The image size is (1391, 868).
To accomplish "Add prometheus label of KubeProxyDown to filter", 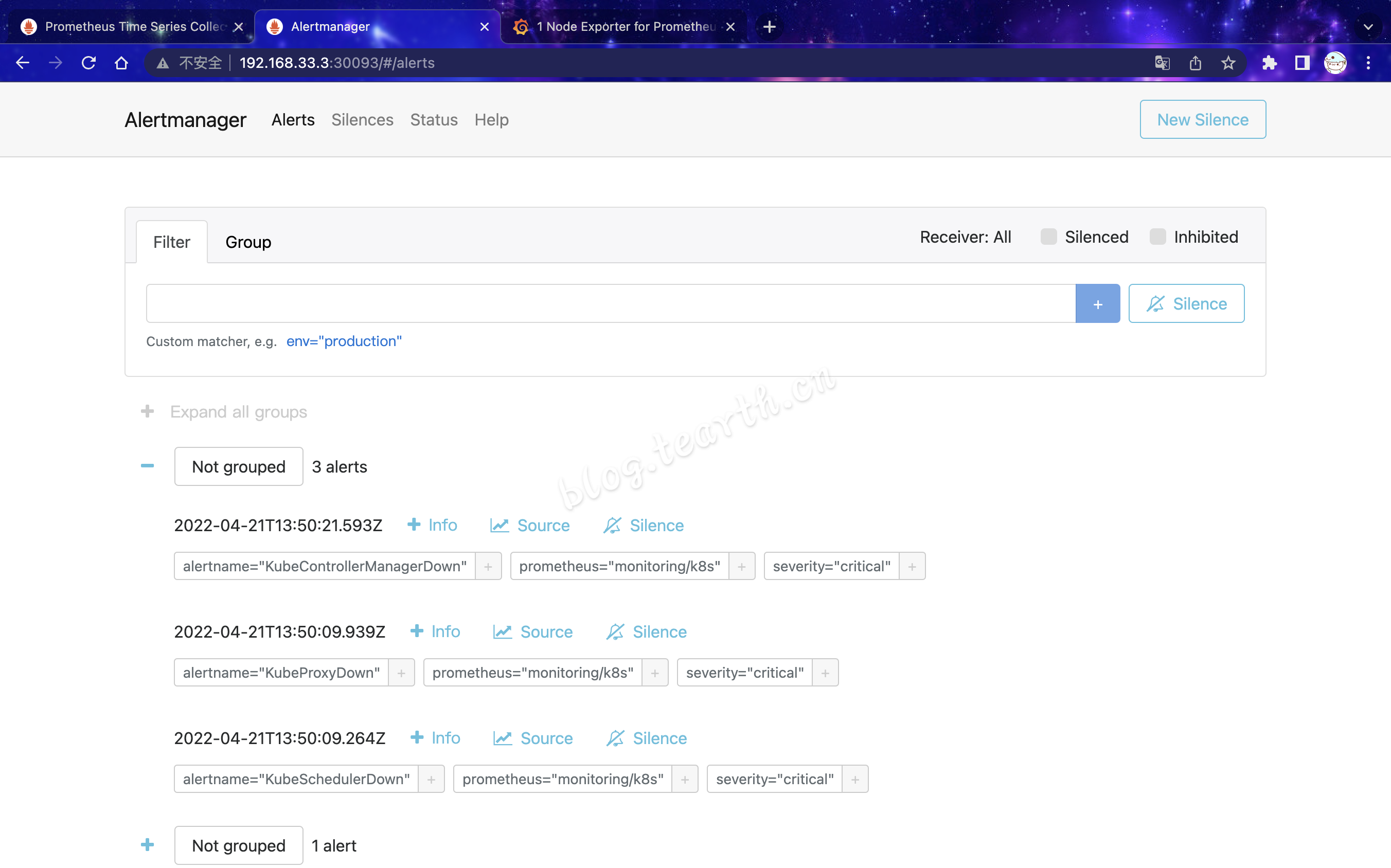I will coord(655,672).
